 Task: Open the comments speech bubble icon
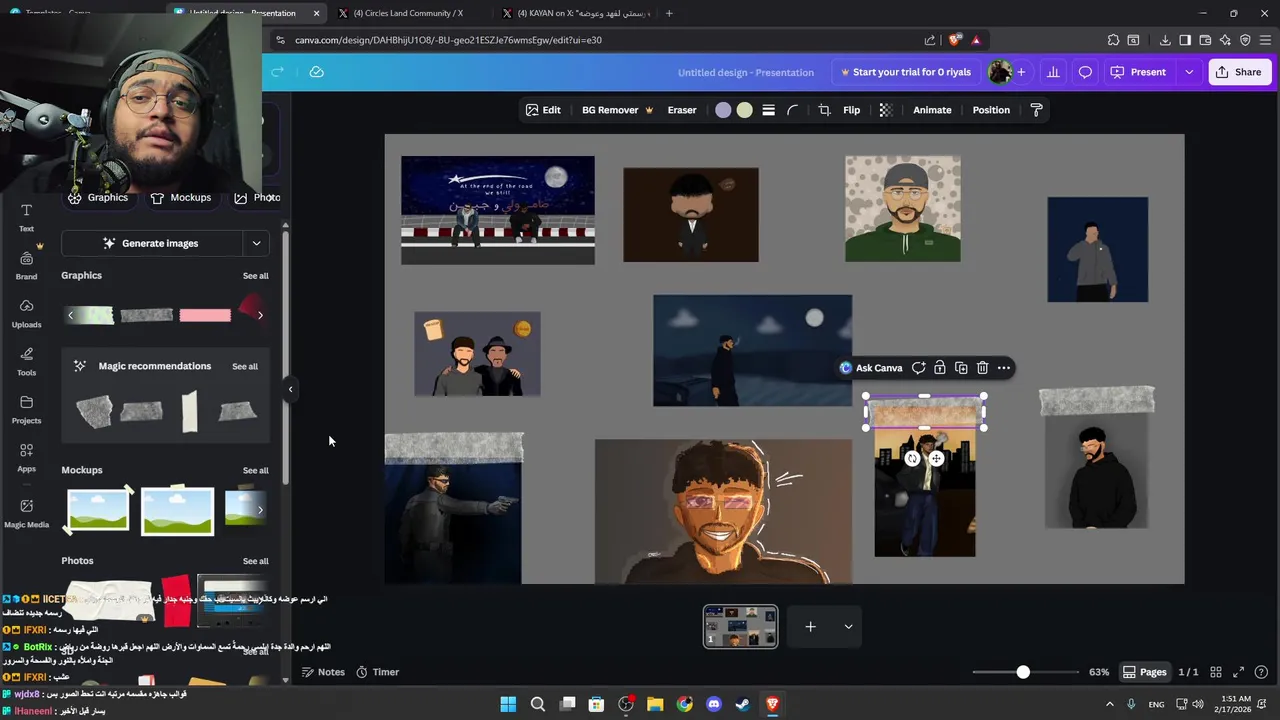coord(1085,72)
